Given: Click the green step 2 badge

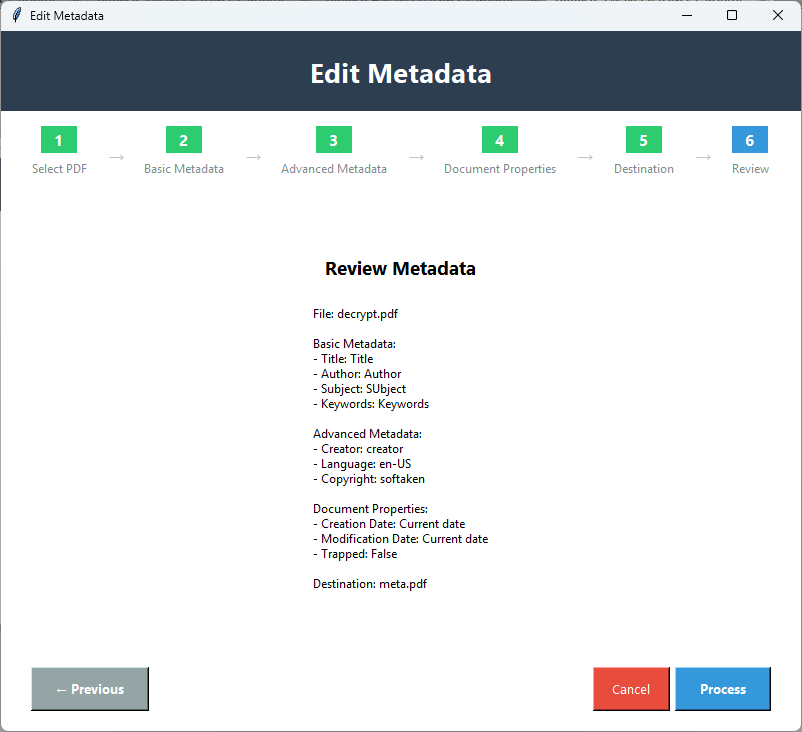Looking at the screenshot, I should [183, 140].
